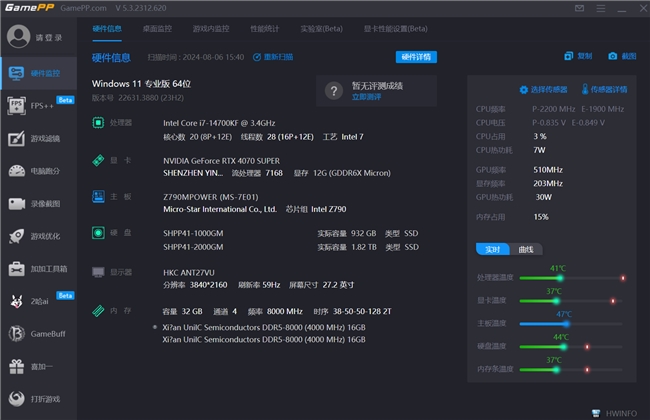Click the question mark benchmark icon
The width and height of the screenshot is (650, 420).
[x=334, y=91]
